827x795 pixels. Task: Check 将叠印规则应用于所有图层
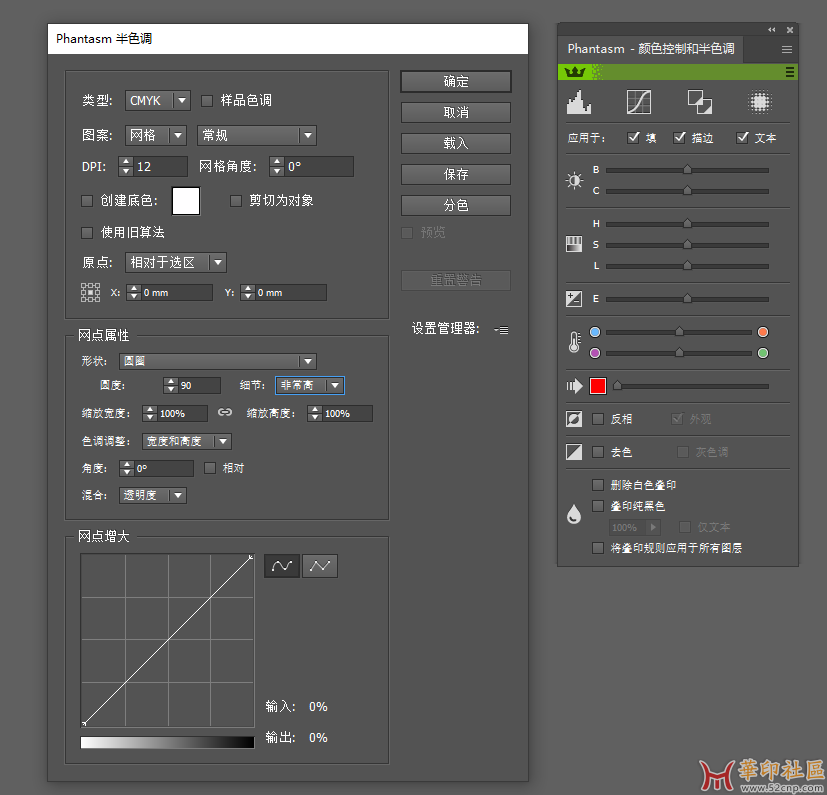[598, 548]
